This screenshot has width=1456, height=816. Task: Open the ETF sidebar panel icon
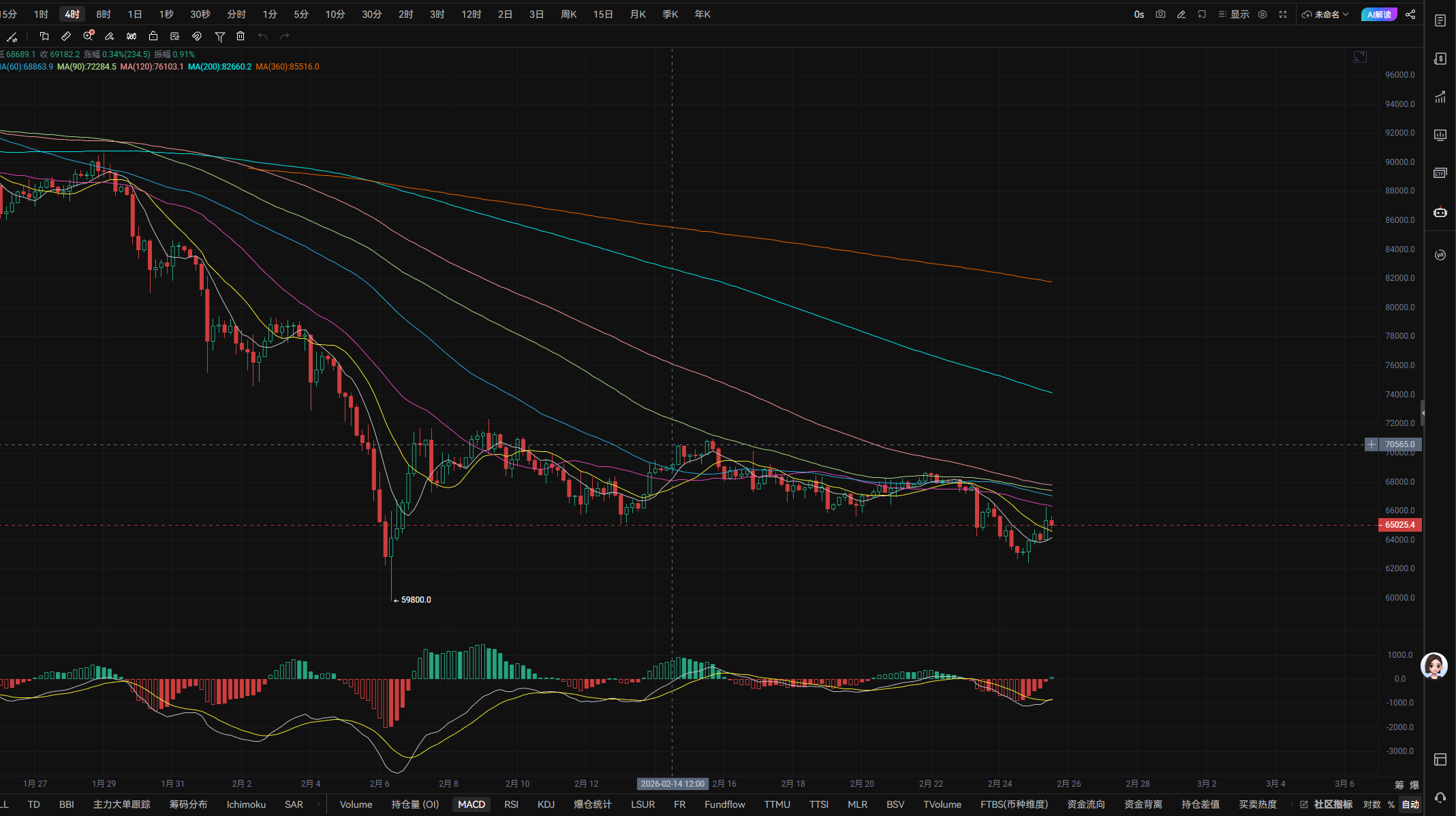(1440, 173)
